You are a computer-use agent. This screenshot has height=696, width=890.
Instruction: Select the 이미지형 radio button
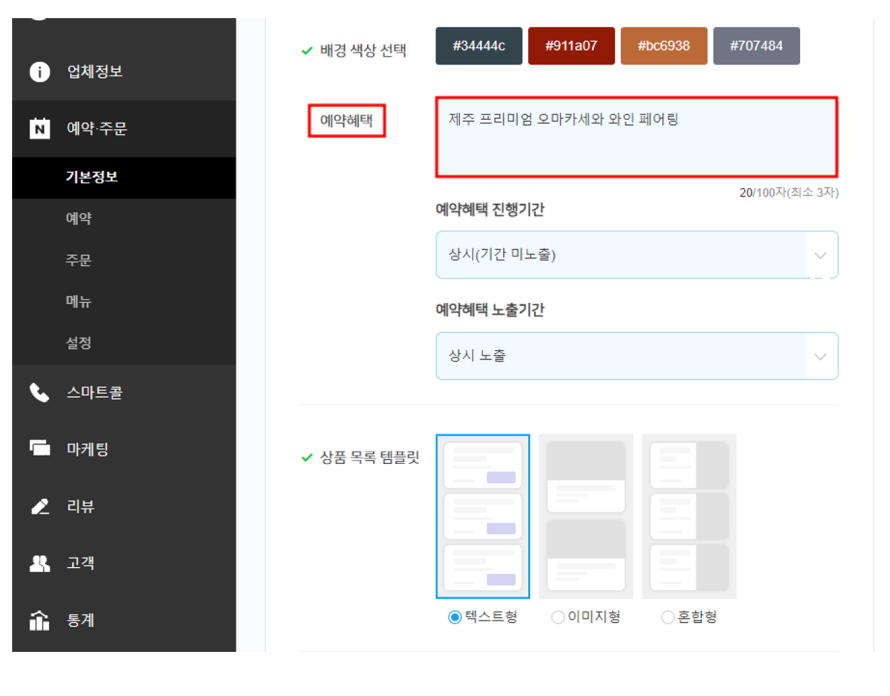pos(558,617)
